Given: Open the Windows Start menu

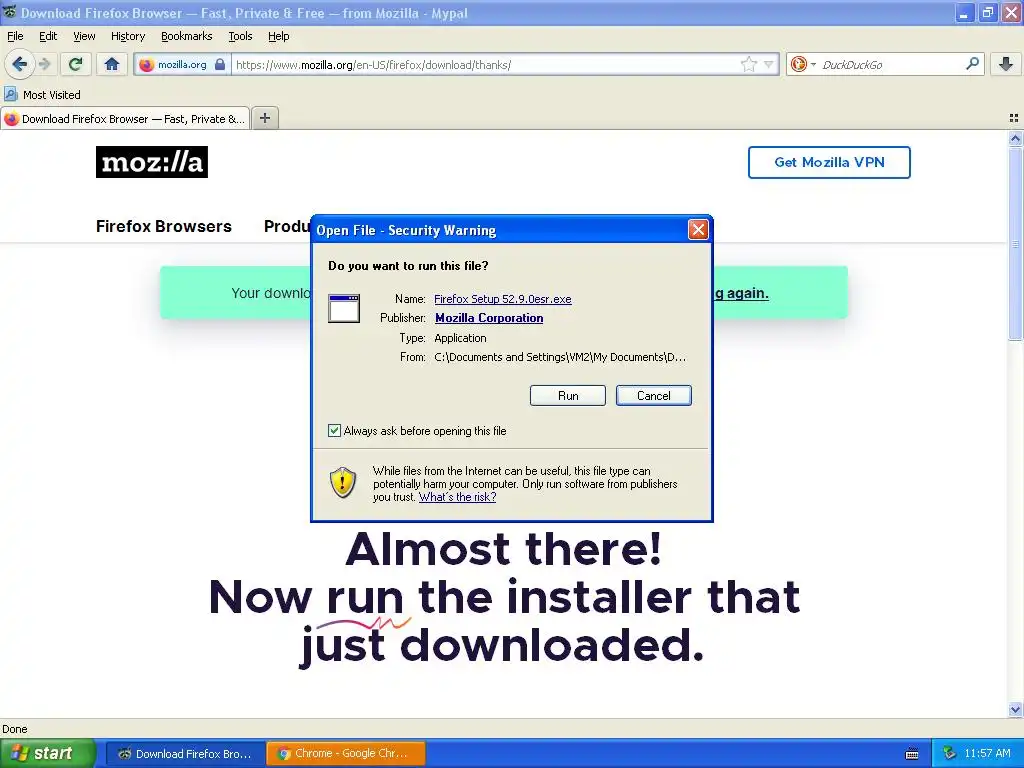Looking at the screenshot, I should 47,754.
